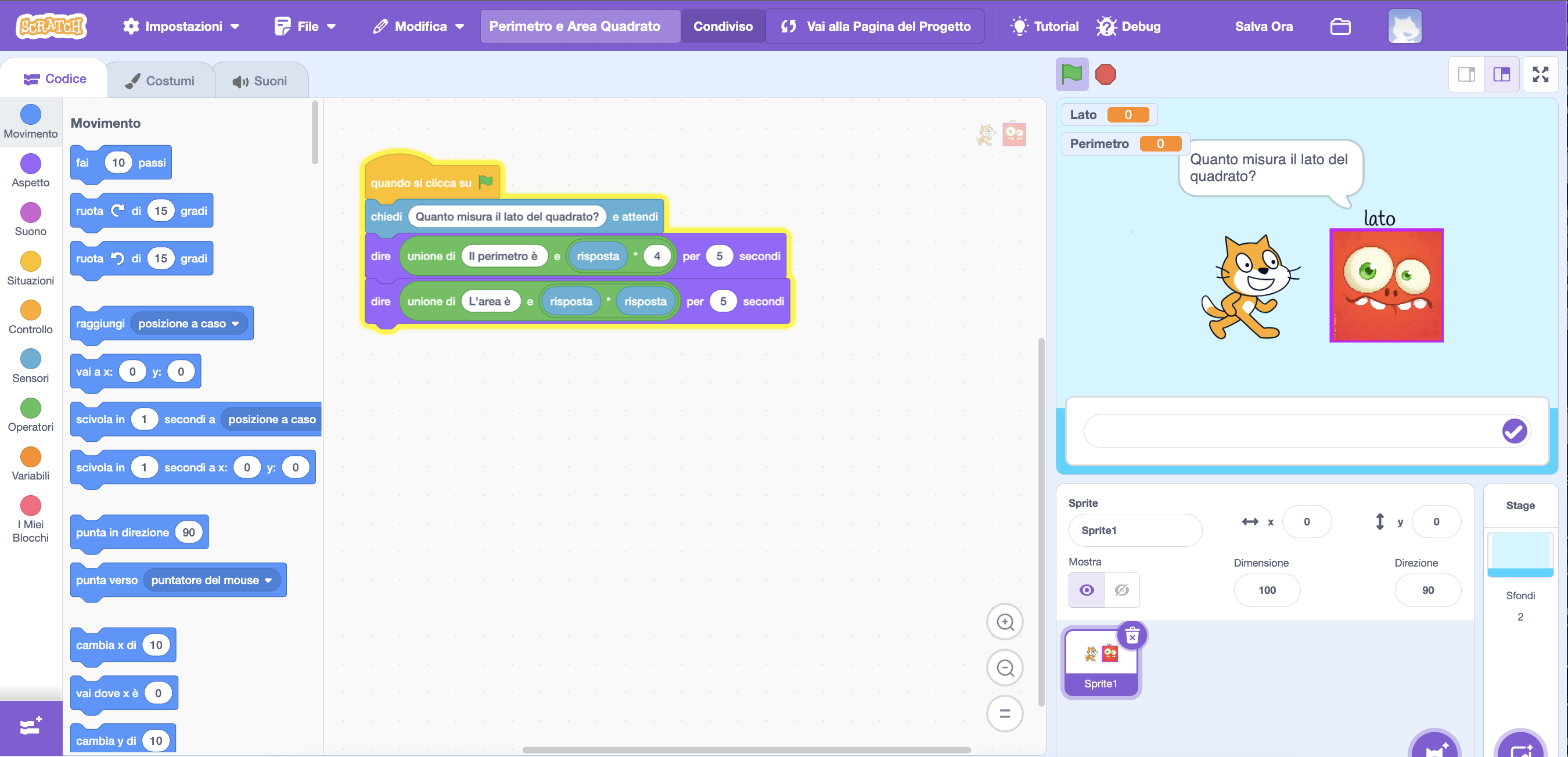Switch to small stage layout
Screen dimensions: 1568x757
pos(1466,75)
